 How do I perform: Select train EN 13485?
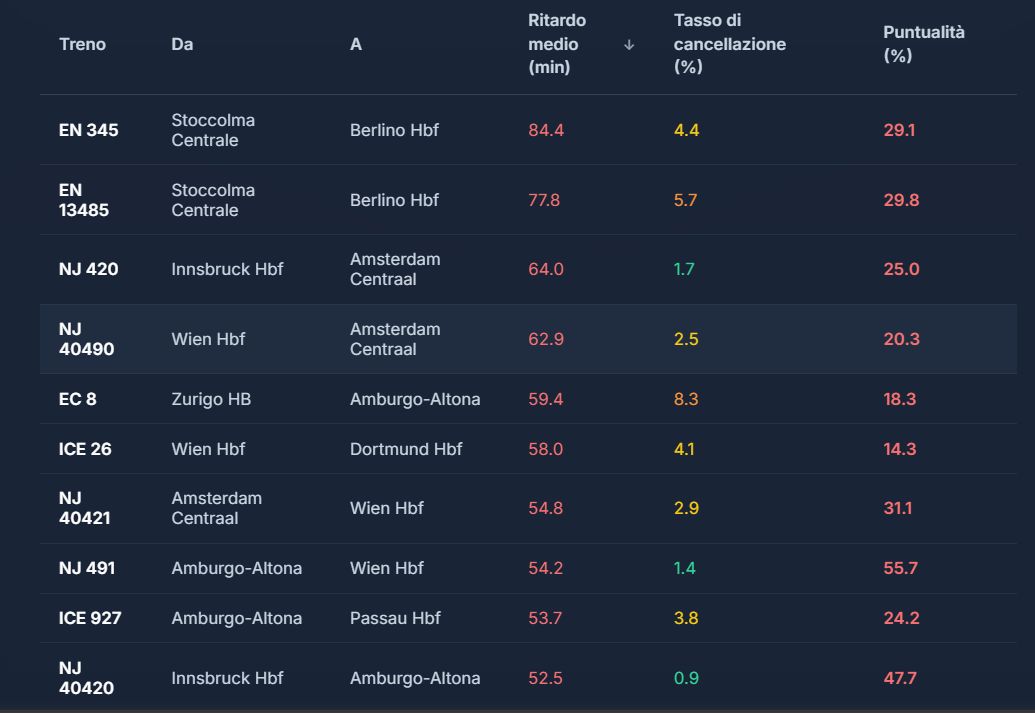point(84,200)
